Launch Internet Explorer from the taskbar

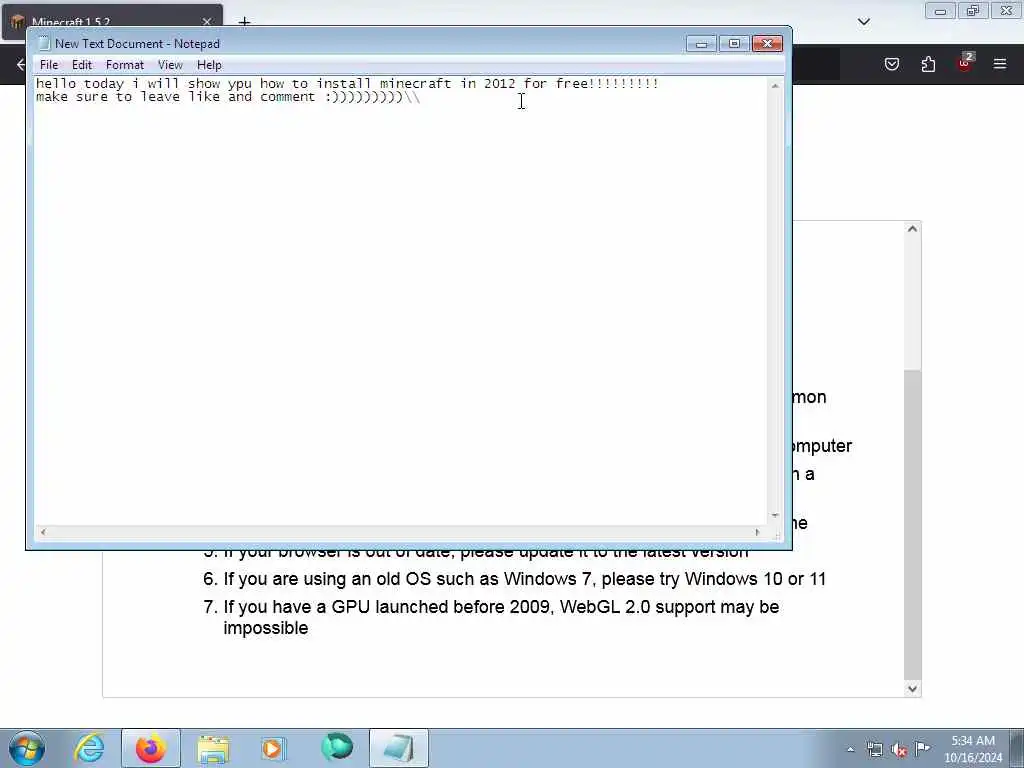(x=89, y=748)
